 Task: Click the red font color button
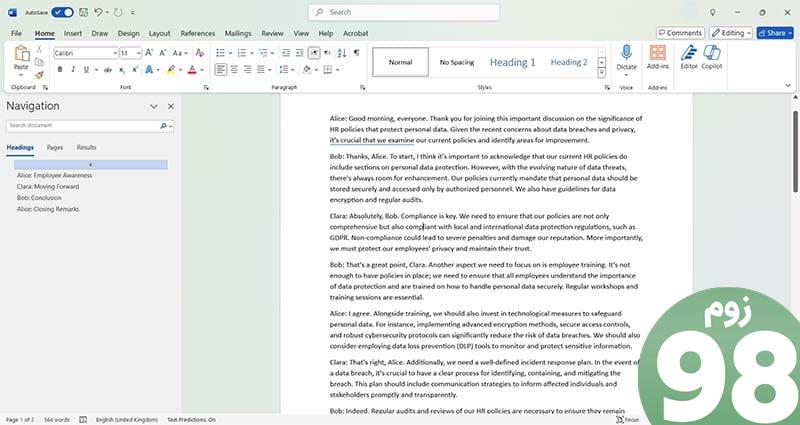192,70
